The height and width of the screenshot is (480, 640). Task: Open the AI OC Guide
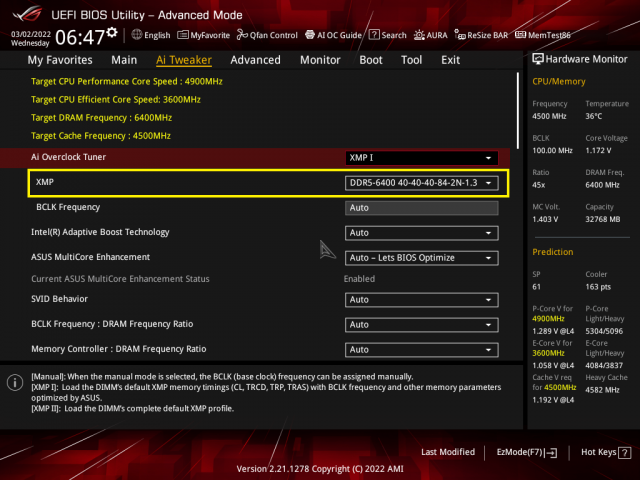pos(333,35)
